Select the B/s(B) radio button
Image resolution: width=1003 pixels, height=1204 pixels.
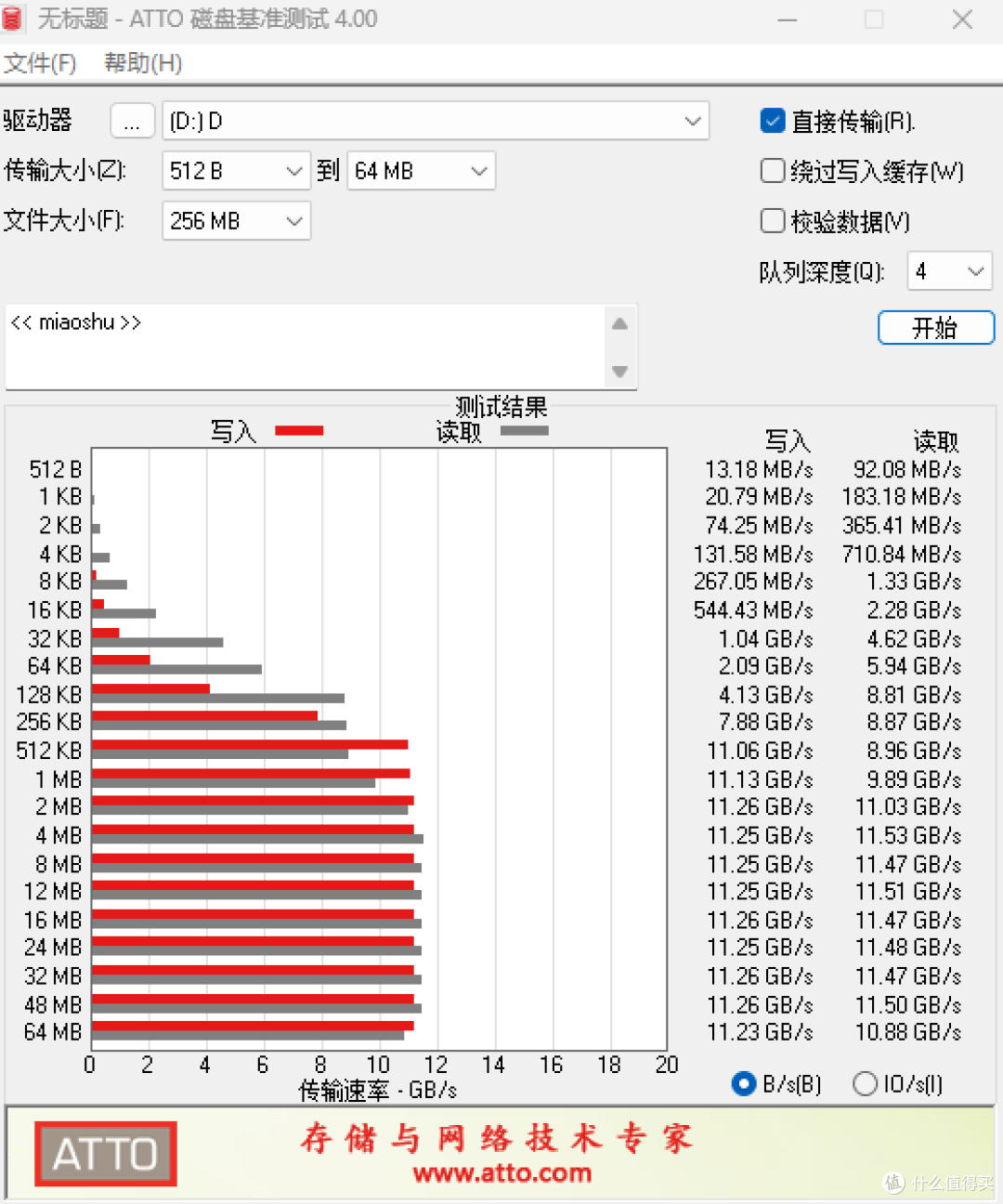tap(744, 1083)
